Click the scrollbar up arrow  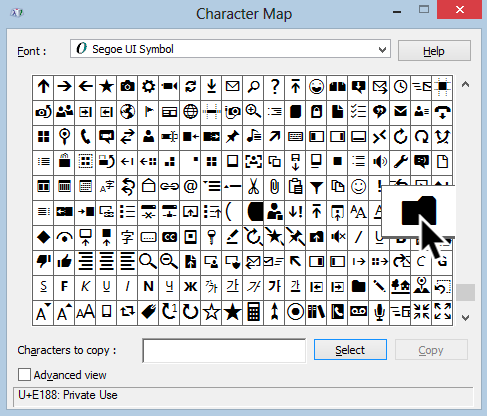coord(465,85)
